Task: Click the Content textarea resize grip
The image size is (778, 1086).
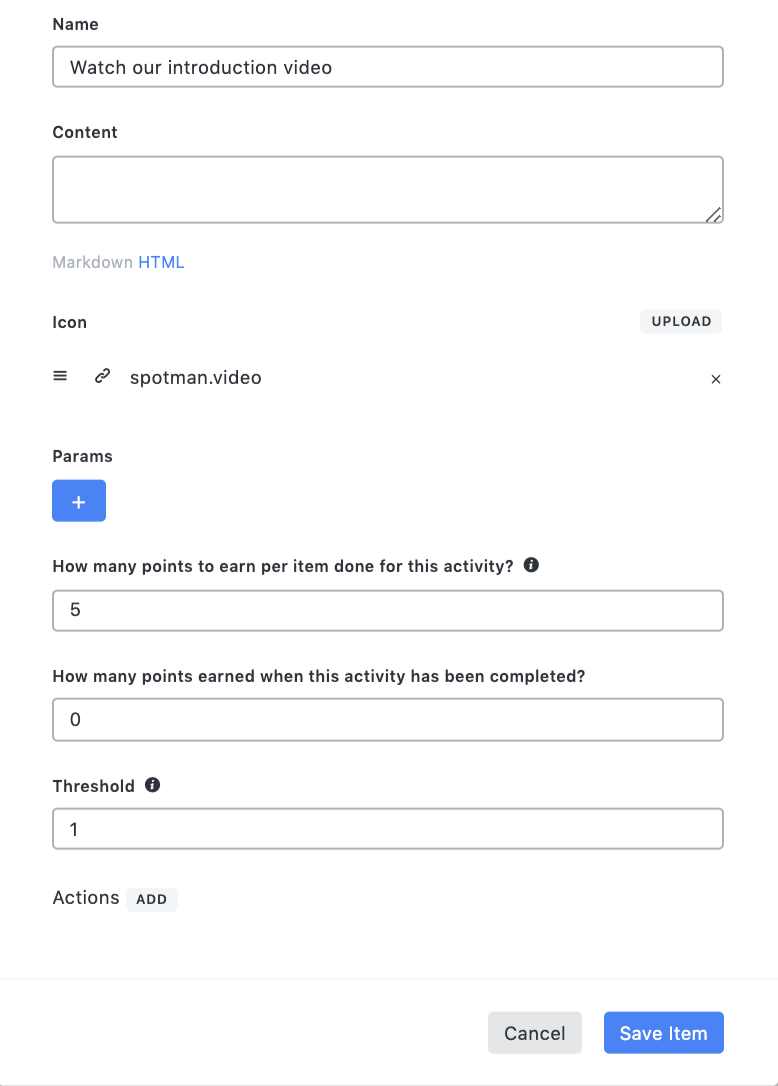Action: (x=714, y=214)
